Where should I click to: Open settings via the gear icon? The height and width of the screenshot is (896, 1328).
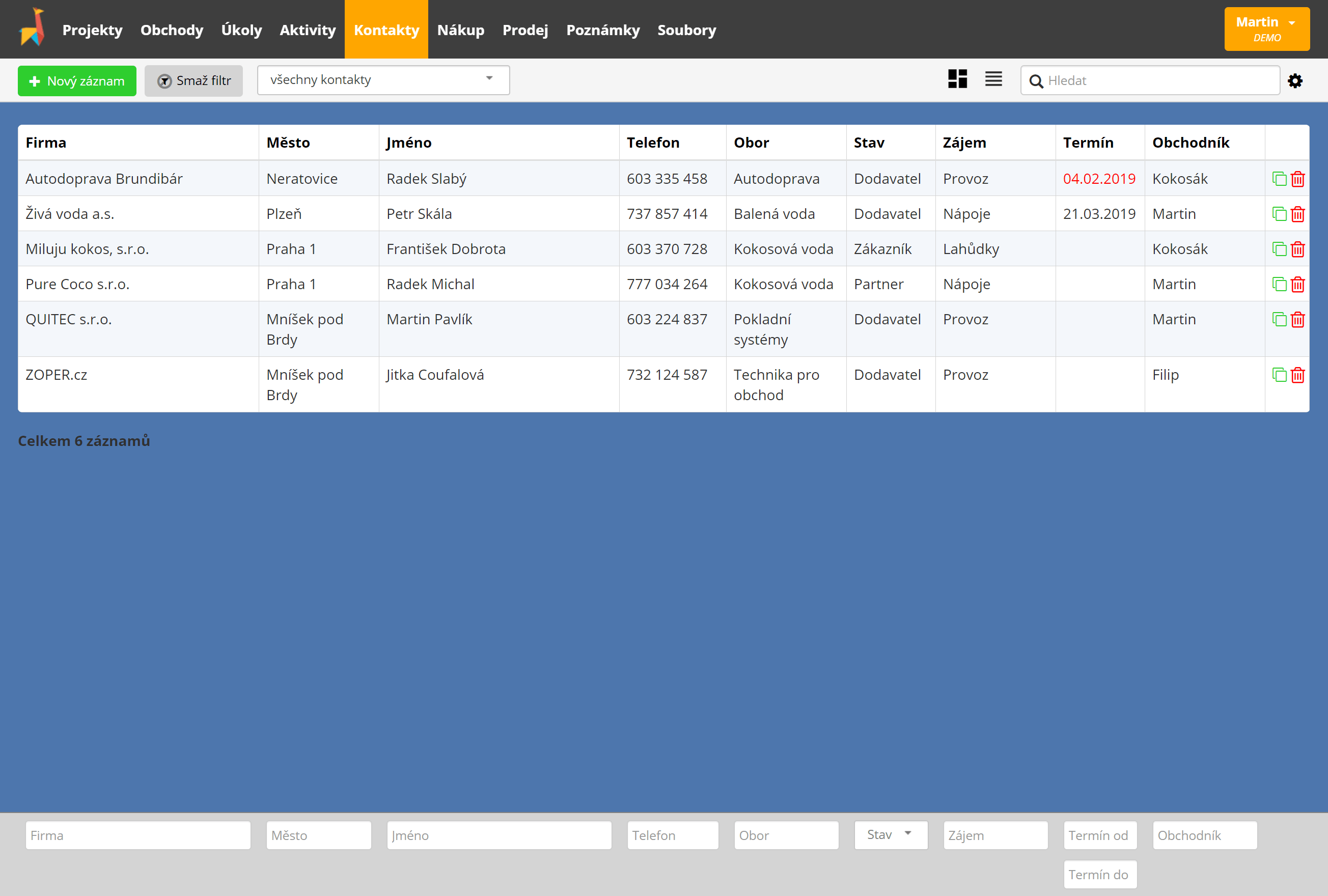click(x=1295, y=80)
